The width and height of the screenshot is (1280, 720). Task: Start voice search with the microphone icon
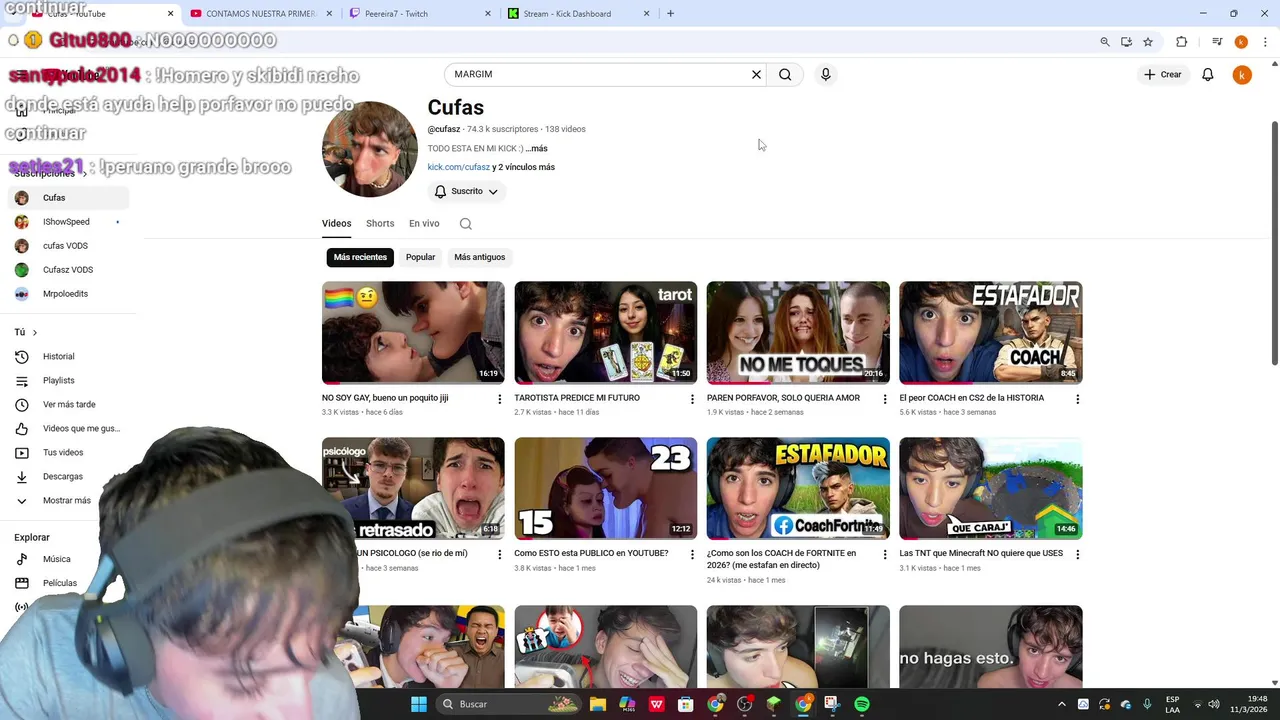point(825,74)
